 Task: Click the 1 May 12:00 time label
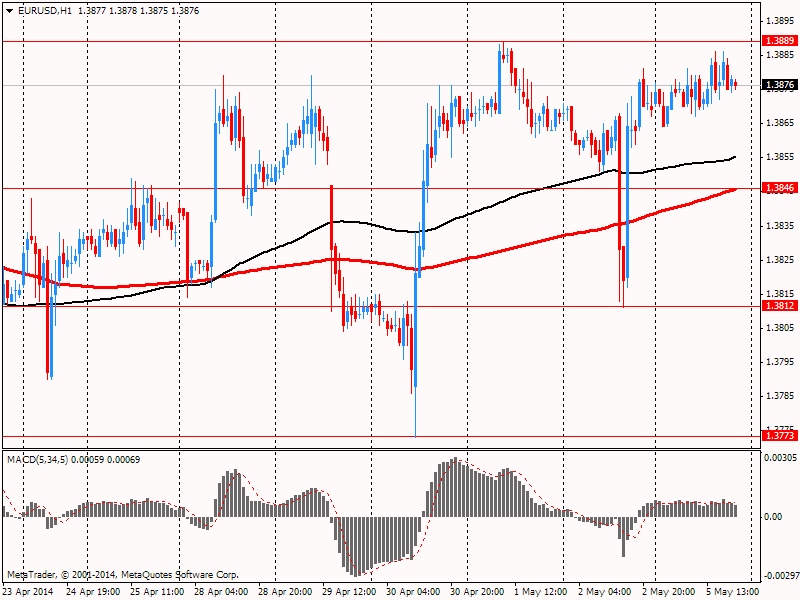[x=541, y=592]
